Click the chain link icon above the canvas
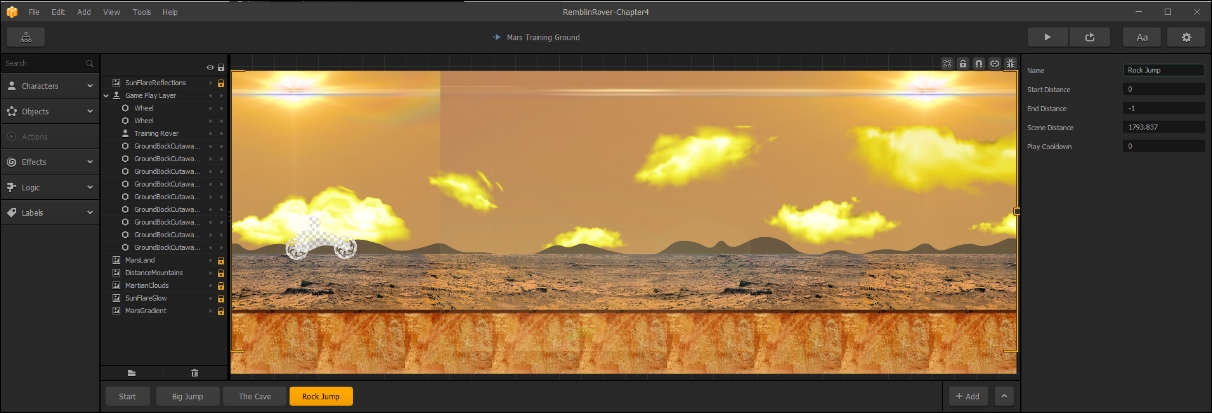This screenshot has height=413, width=1212. 995,62
